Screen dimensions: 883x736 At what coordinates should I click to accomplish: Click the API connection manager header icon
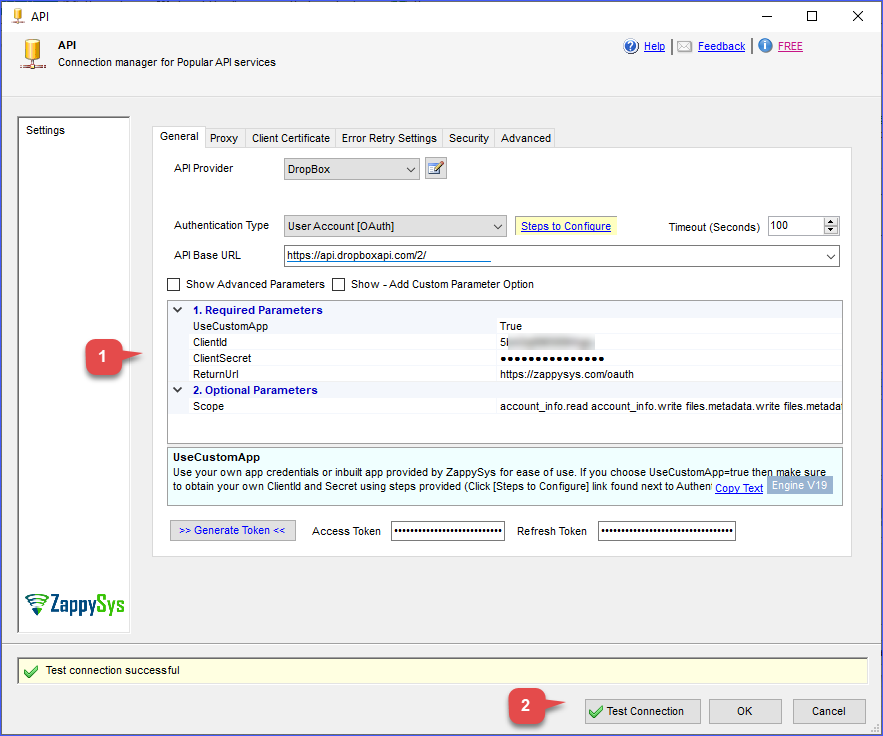[x=33, y=54]
